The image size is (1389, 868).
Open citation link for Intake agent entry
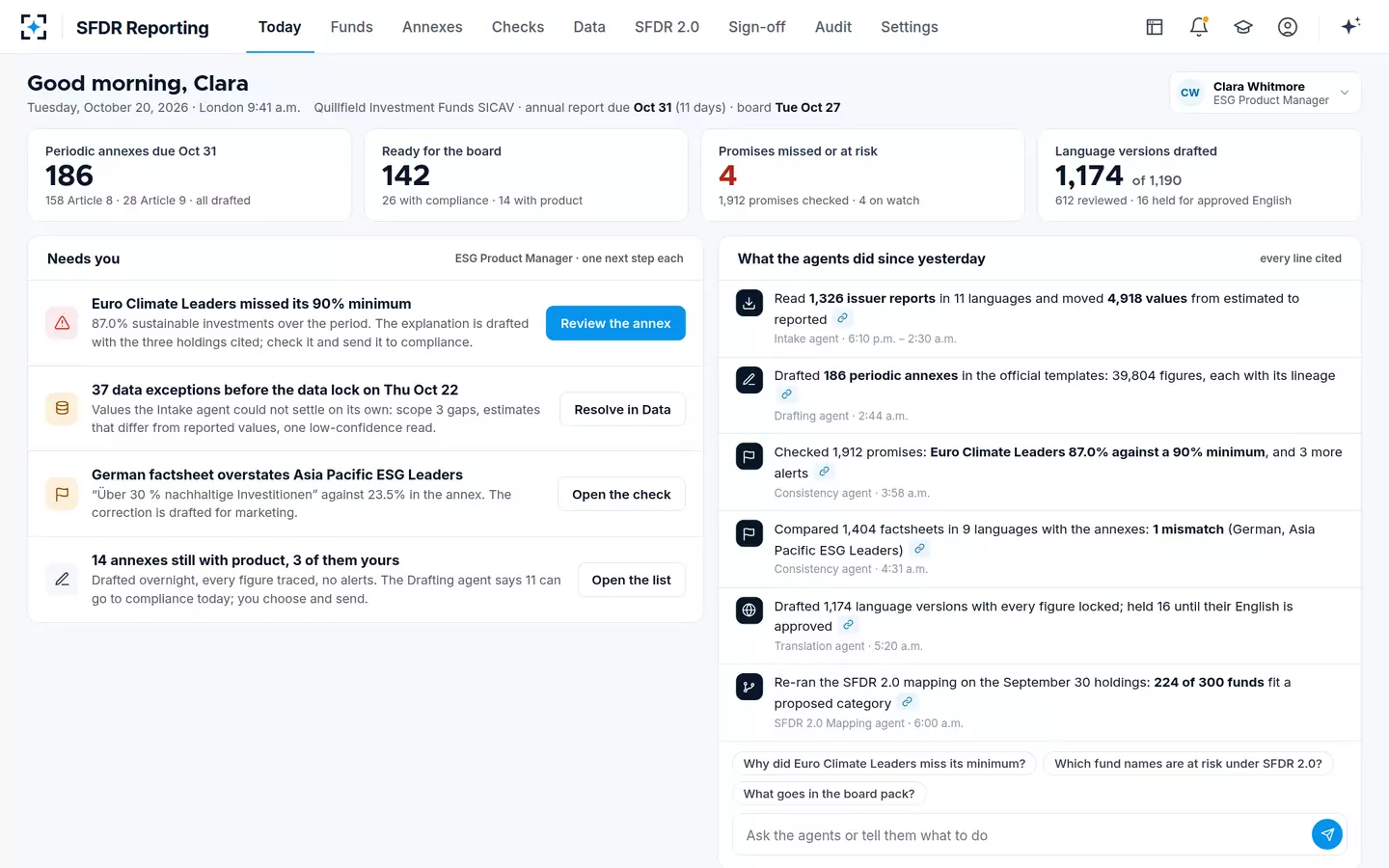point(842,318)
